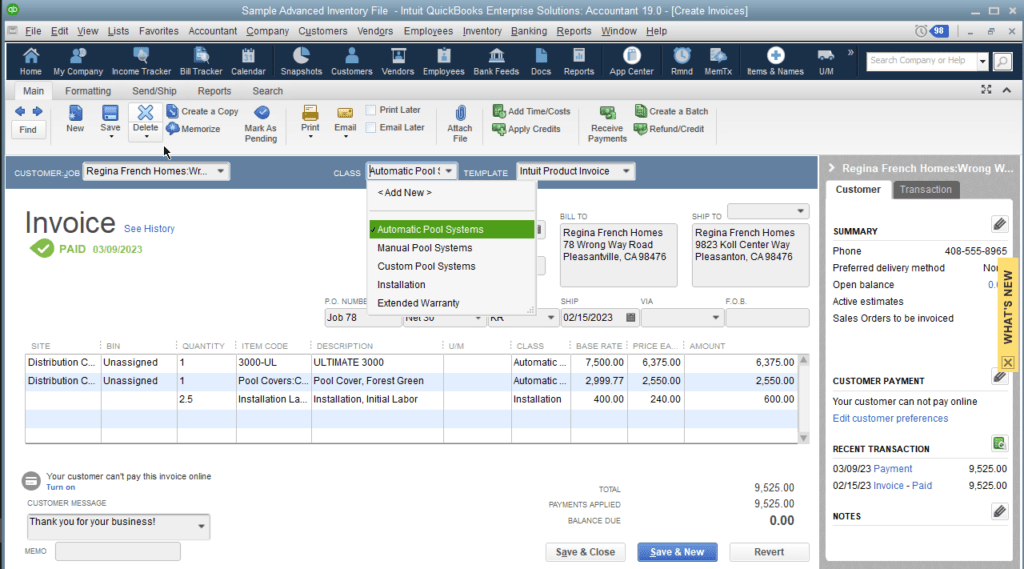The width and height of the screenshot is (1024, 569).
Task: Click Apply Credits
Action: tap(526, 129)
